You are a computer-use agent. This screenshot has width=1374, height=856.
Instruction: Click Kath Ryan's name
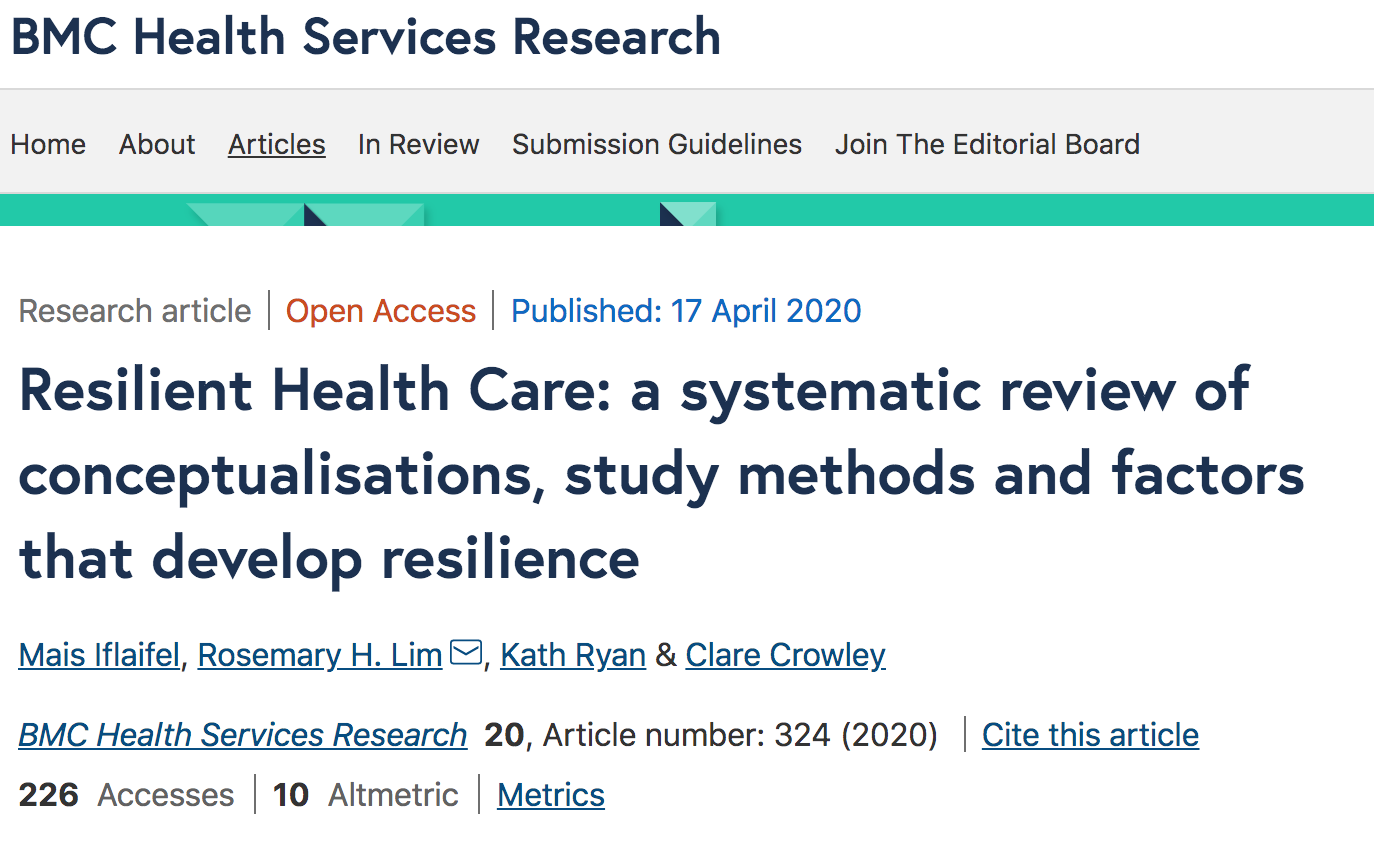coord(572,654)
